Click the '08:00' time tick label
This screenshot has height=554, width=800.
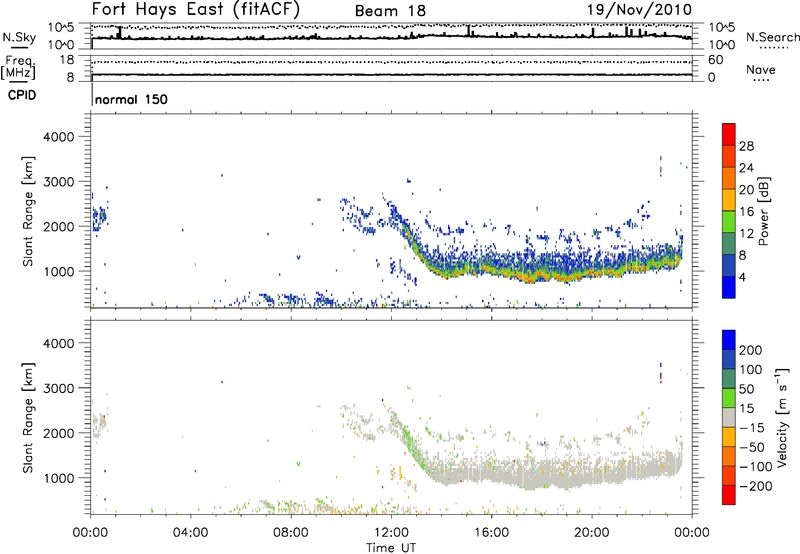coord(290,533)
